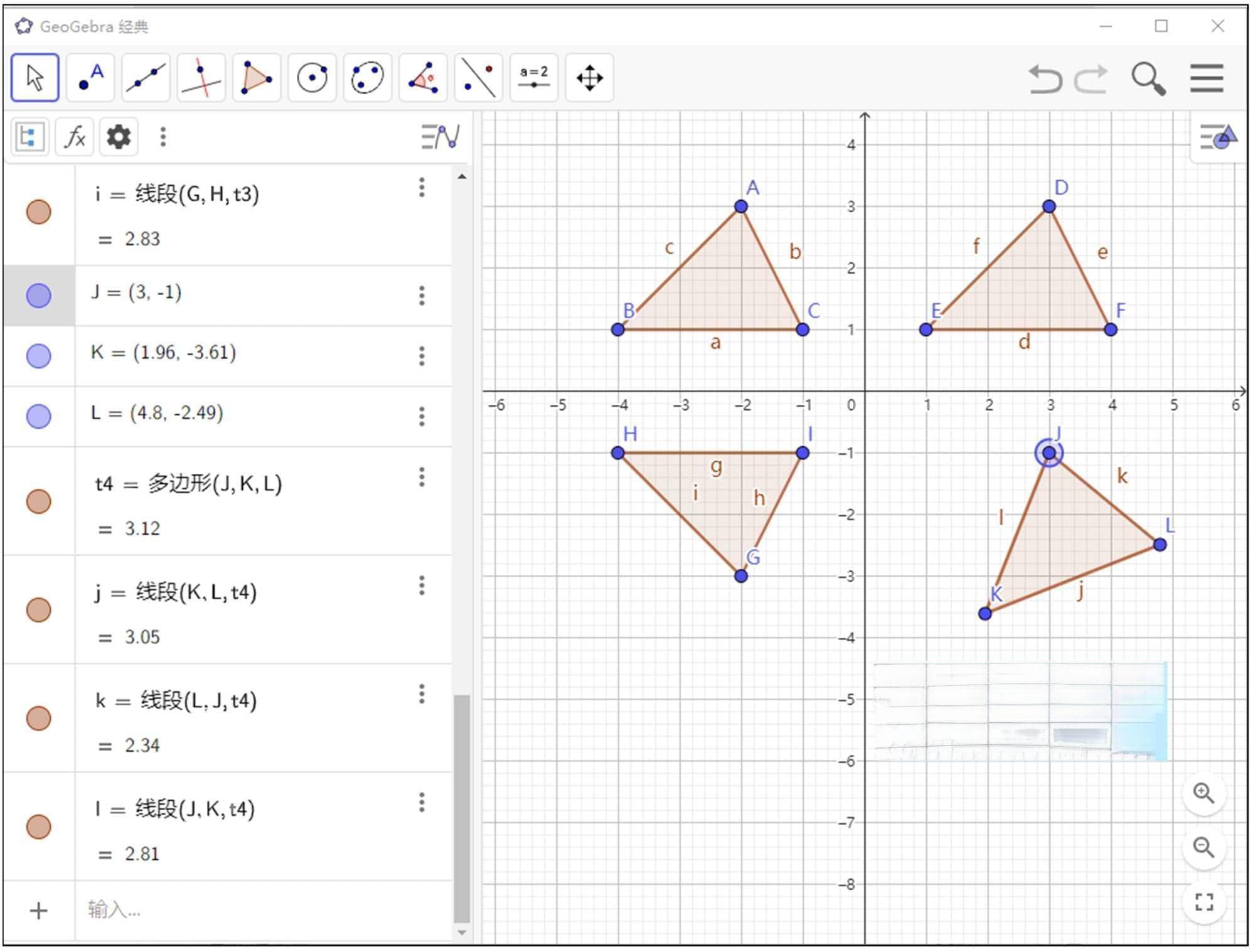Screen dimensions: 1255x952
Task: Open more options for segment i row
Action: 422,188
